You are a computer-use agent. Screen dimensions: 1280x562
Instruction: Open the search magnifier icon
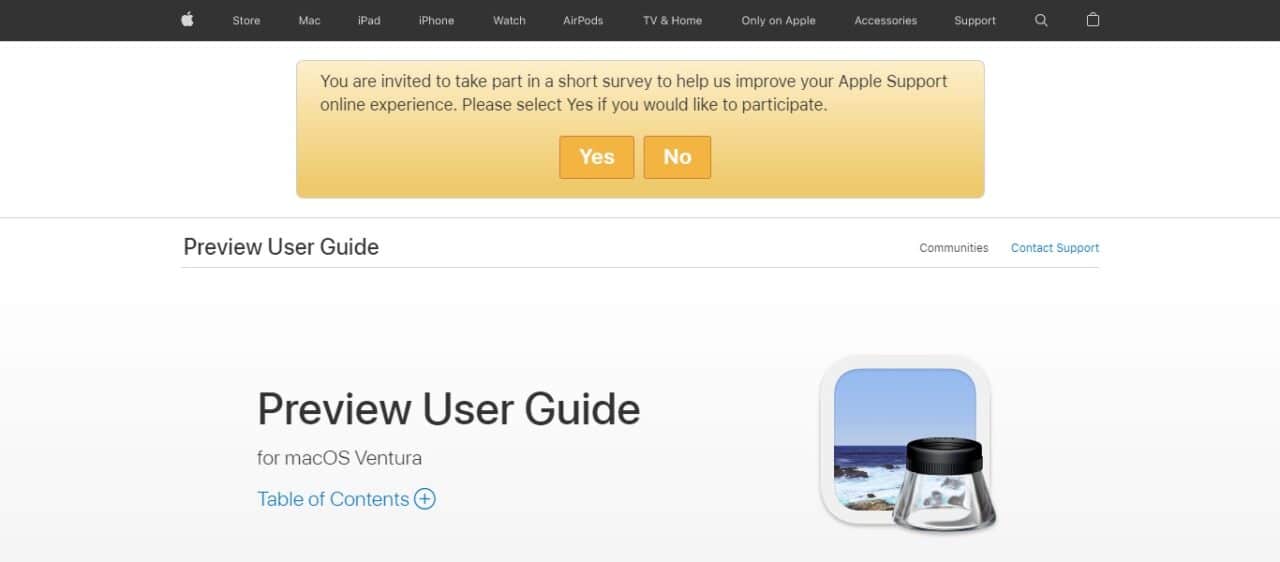click(x=1041, y=20)
